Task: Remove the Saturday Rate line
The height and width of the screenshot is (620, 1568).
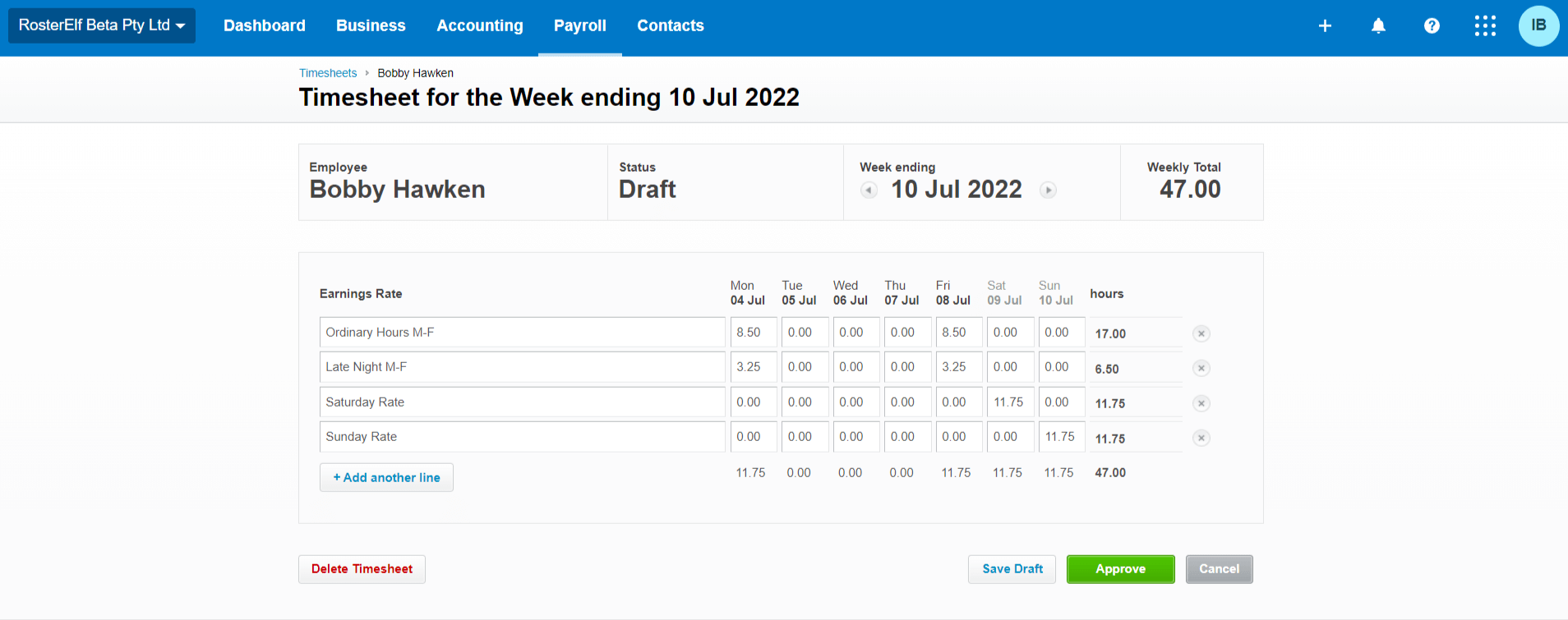Action: [1201, 403]
